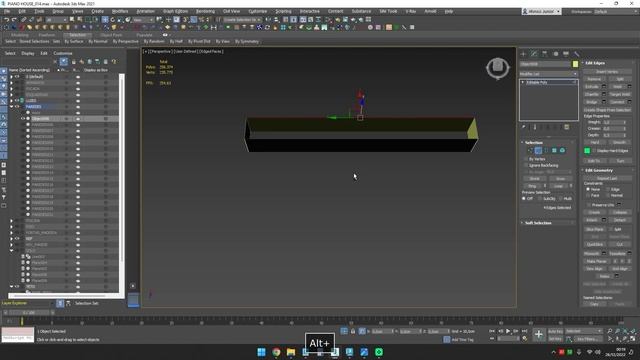This screenshot has width=640, height=360.
Task: Enable the By Vertex checkbox
Action: (526, 159)
